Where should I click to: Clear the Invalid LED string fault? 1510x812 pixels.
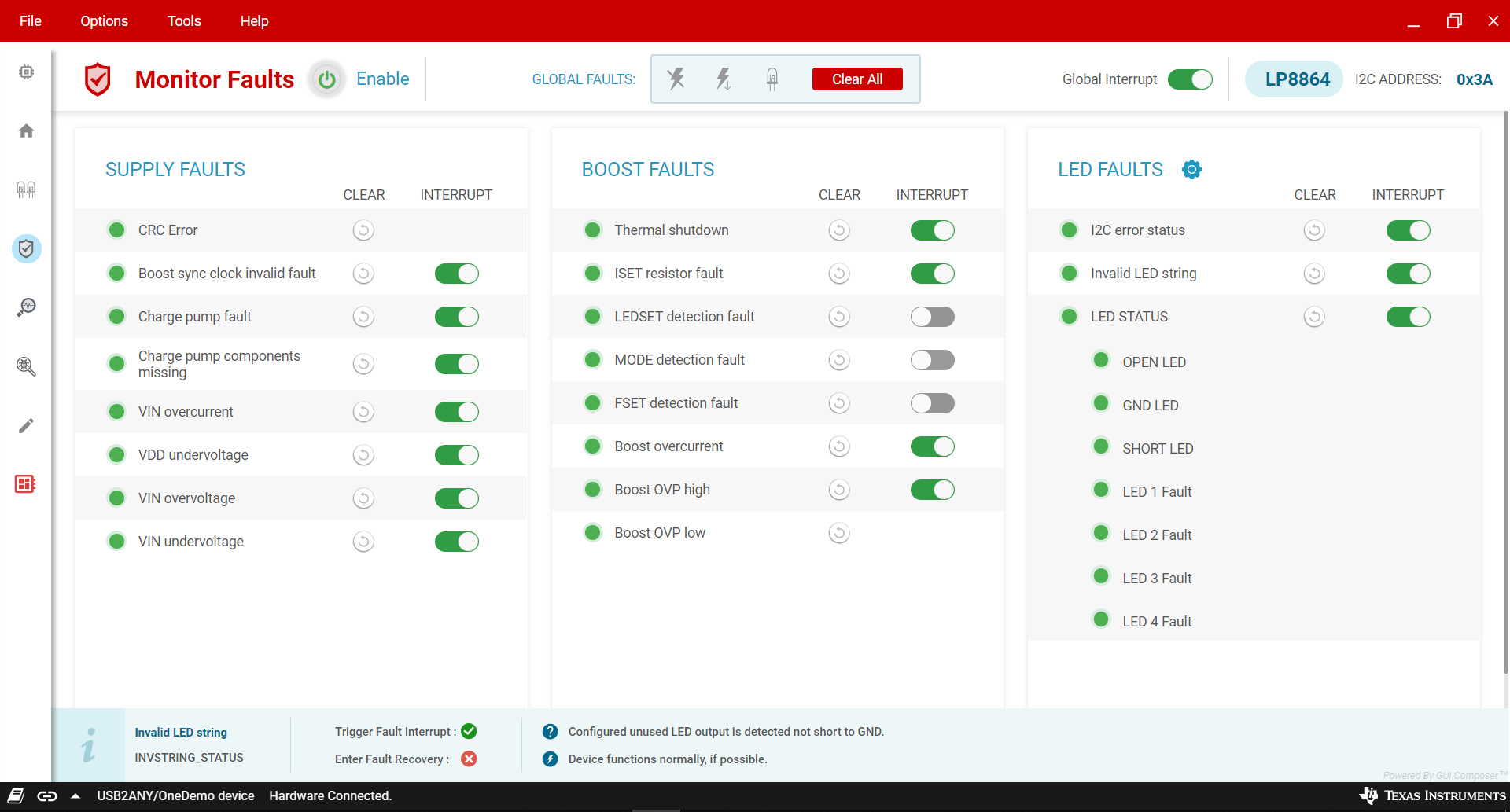point(1314,274)
